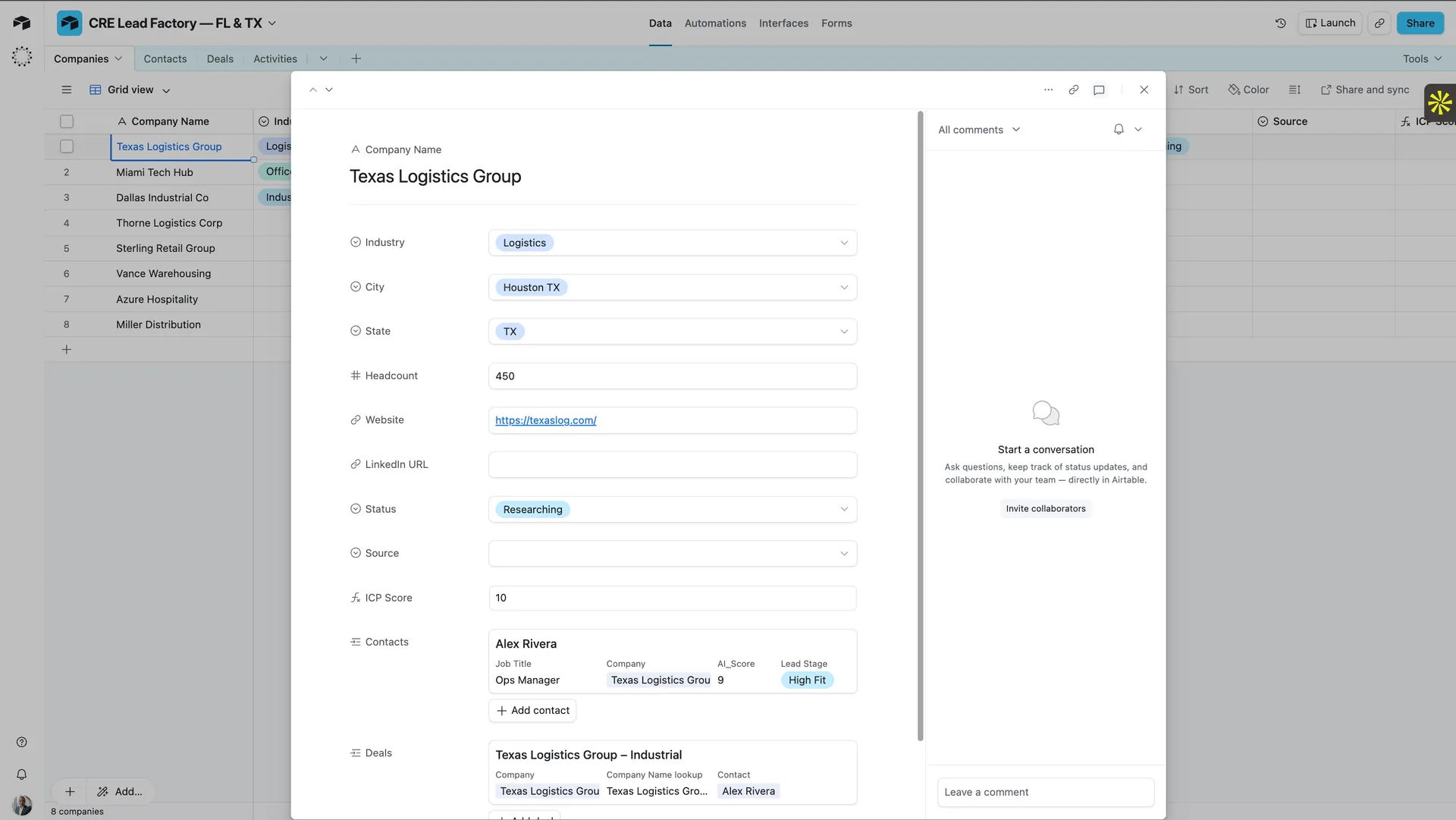Select all records header checkbox
This screenshot has height=820, width=1456.
click(67, 121)
